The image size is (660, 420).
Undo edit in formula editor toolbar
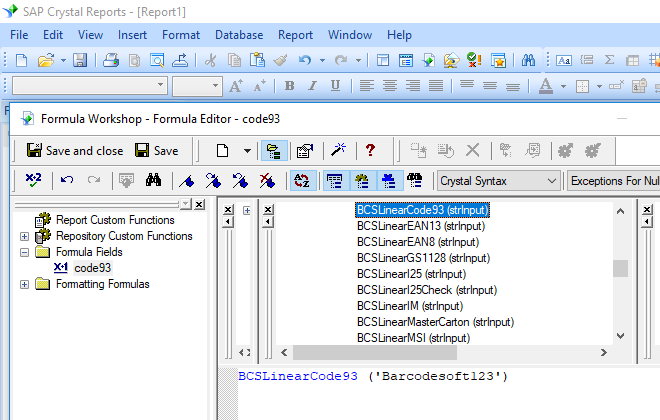click(67, 181)
